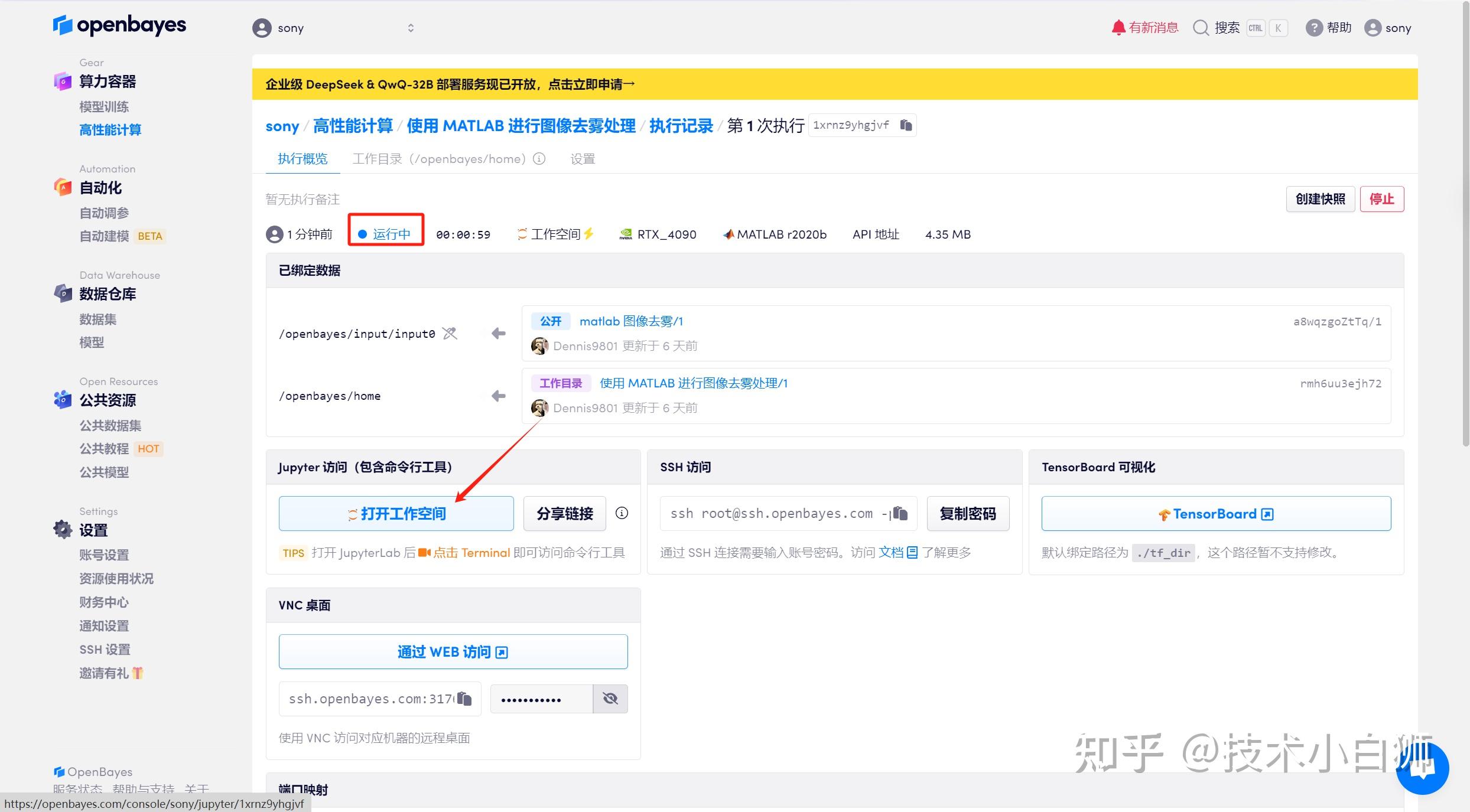1470x812 pixels.
Task: Click the API 地址 link
Action: click(x=876, y=234)
